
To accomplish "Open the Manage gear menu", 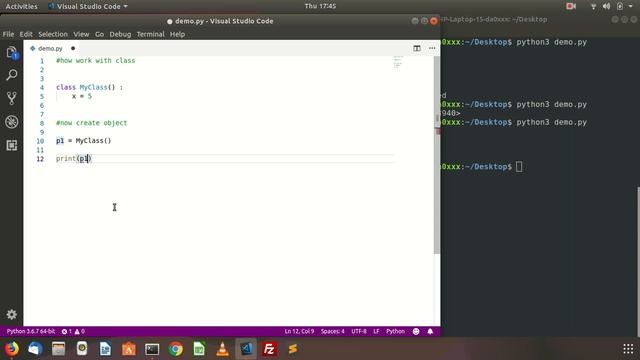I will click(11, 314).
